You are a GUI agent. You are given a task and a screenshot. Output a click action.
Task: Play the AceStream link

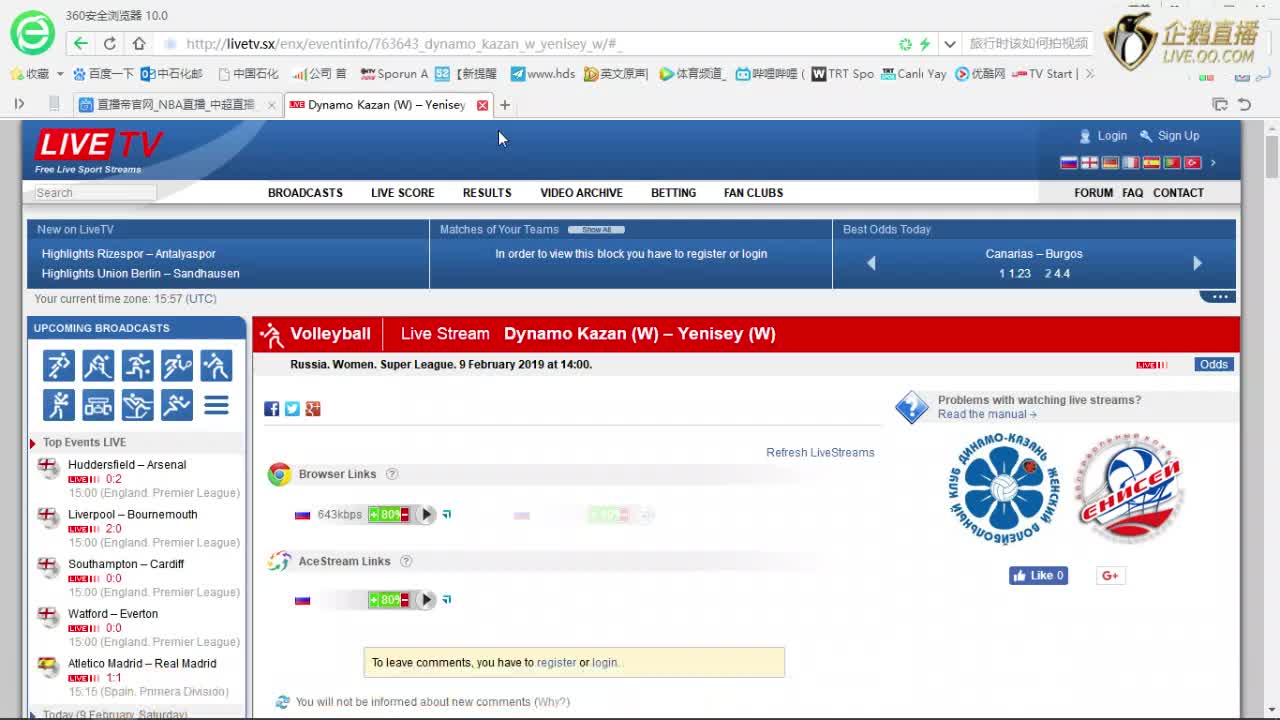[426, 600]
